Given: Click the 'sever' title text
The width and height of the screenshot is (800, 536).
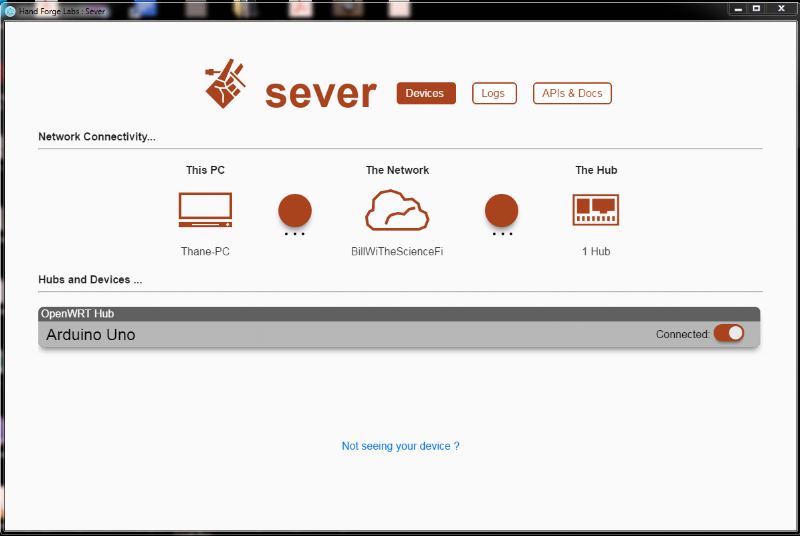Looking at the screenshot, I should 321,94.
